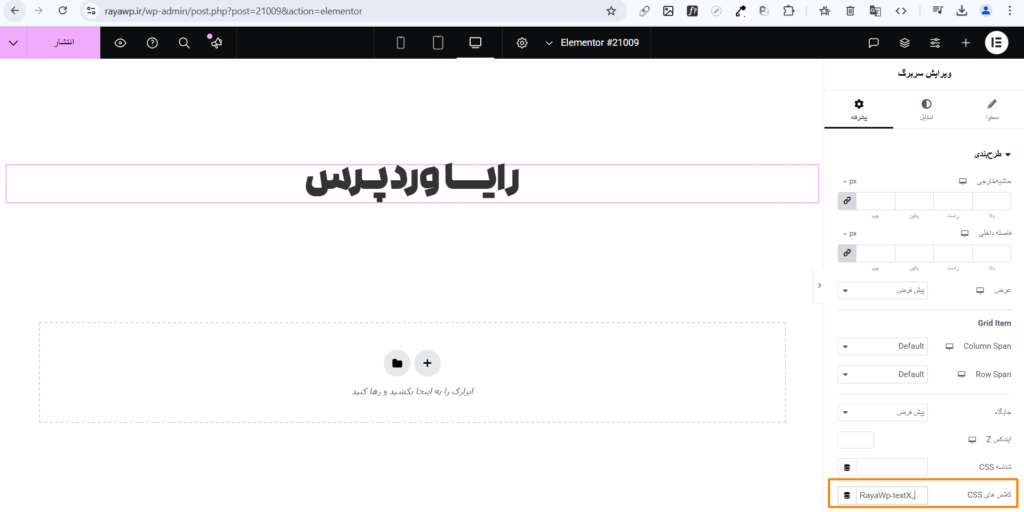Open dynamic tags icon for CSS ID
This screenshot has width=1024, height=512.
tap(847, 468)
